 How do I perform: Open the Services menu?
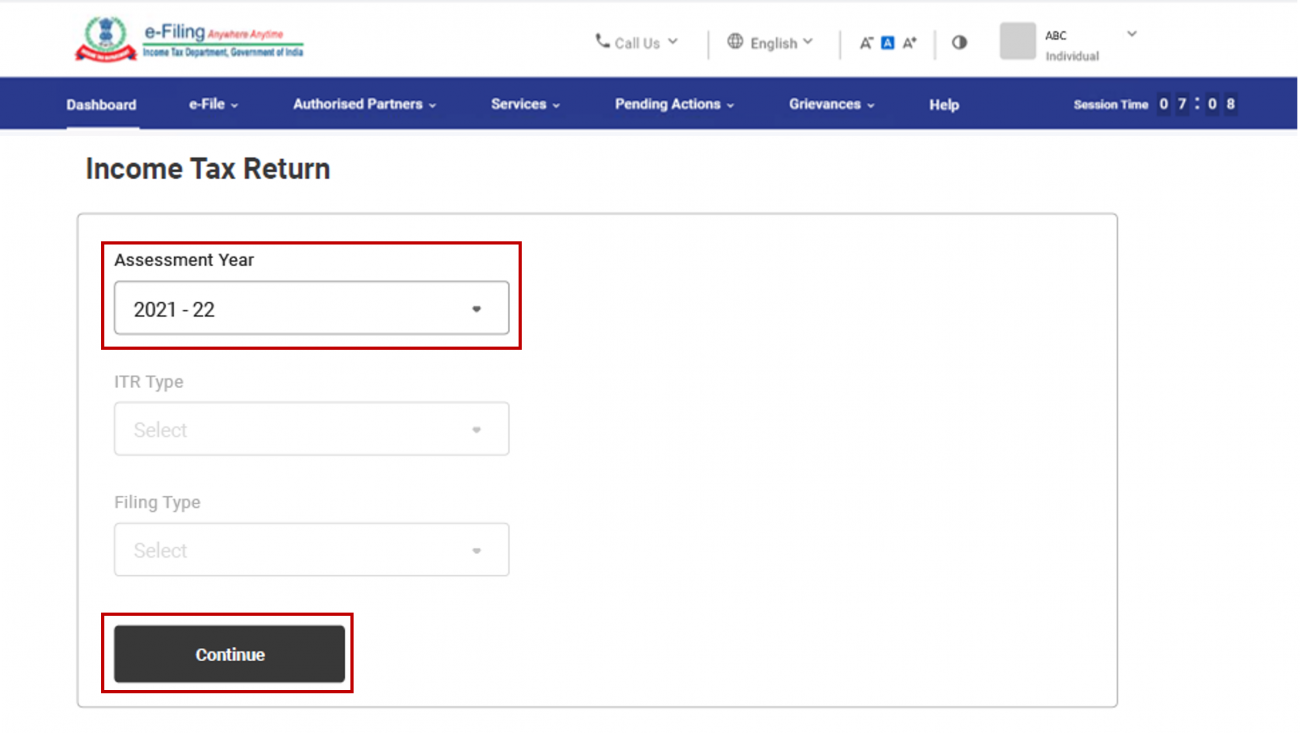coord(524,103)
